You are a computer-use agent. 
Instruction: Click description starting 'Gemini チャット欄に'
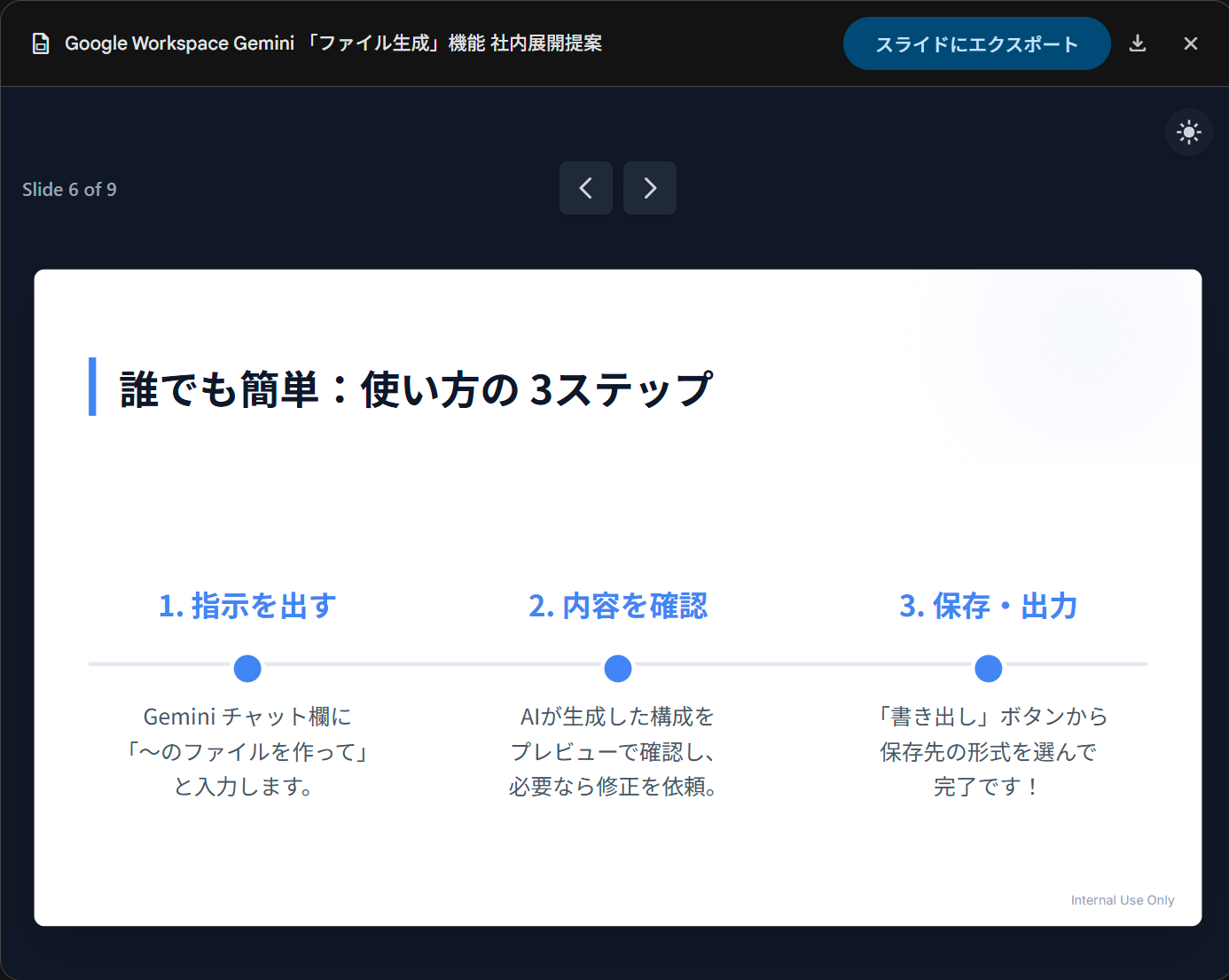click(247, 751)
